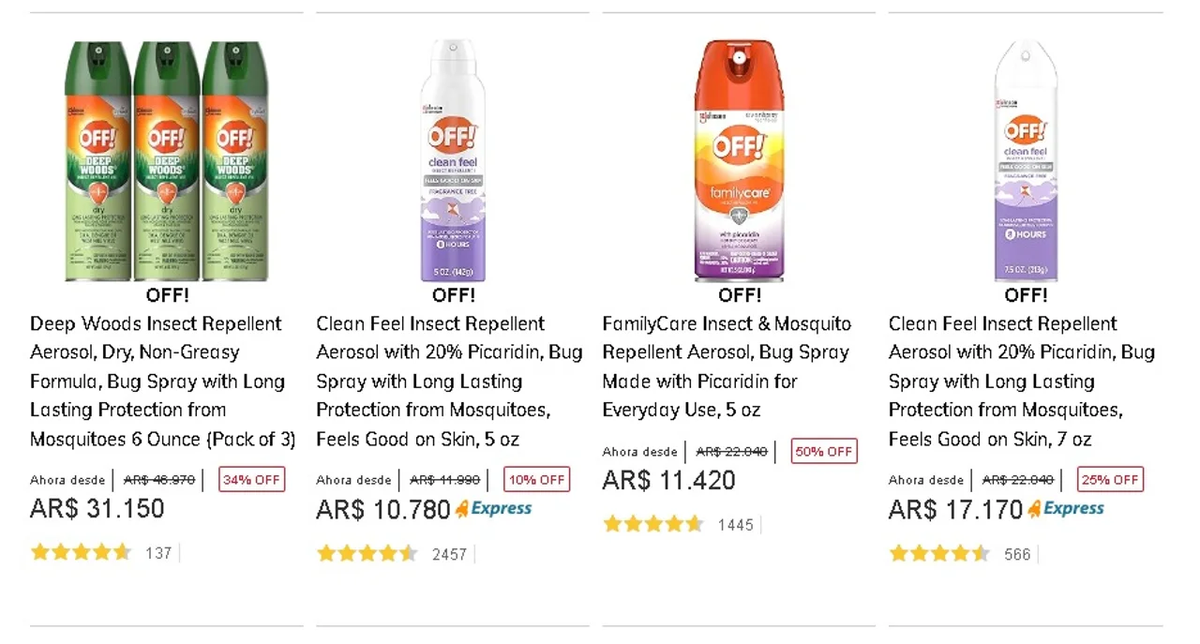Click the struck-through AR$ 22.040 original price

point(730,452)
